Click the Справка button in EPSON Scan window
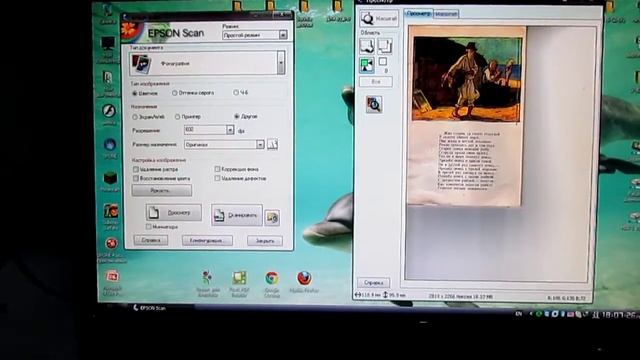The width and height of the screenshot is (640, 360). click(151, 240)
